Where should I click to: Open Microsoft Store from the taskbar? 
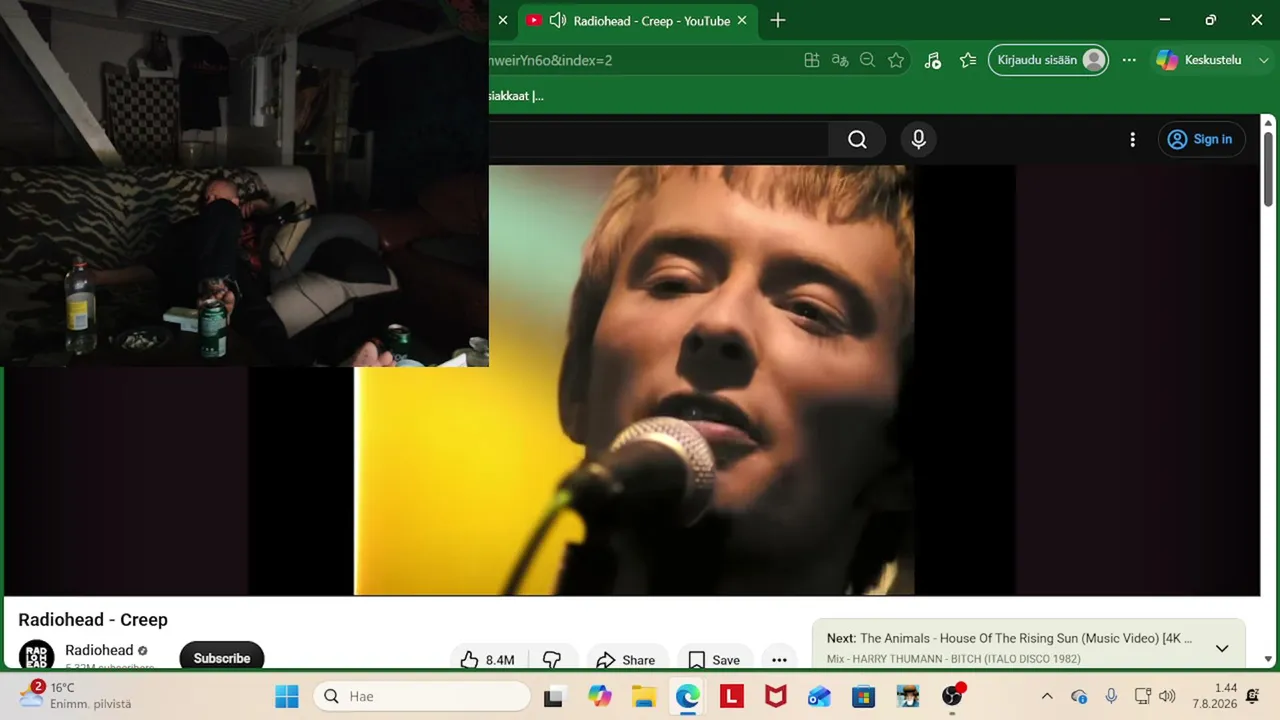pos(864,696)
